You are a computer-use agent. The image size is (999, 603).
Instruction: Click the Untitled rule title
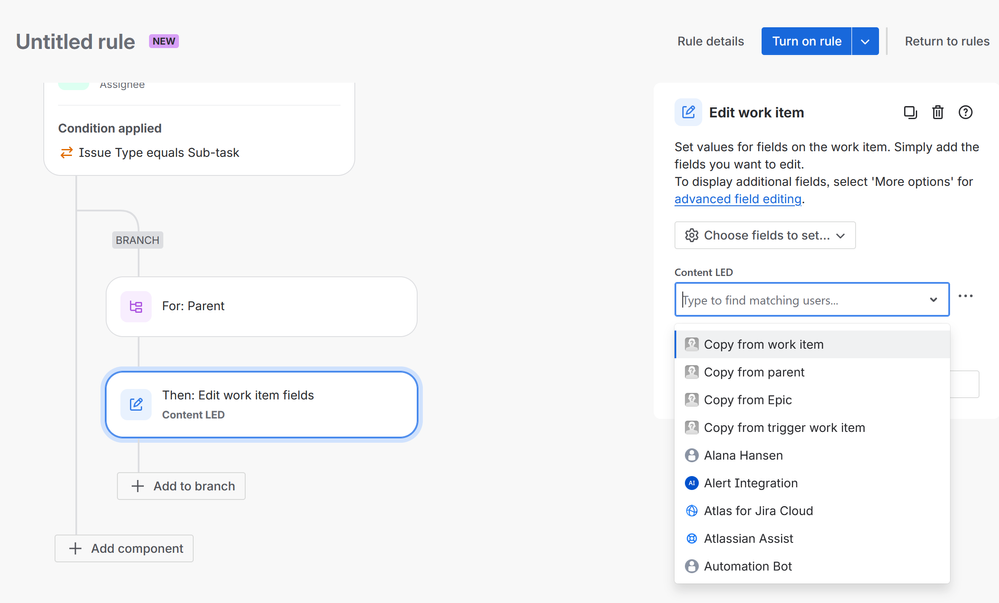[75, 41]
